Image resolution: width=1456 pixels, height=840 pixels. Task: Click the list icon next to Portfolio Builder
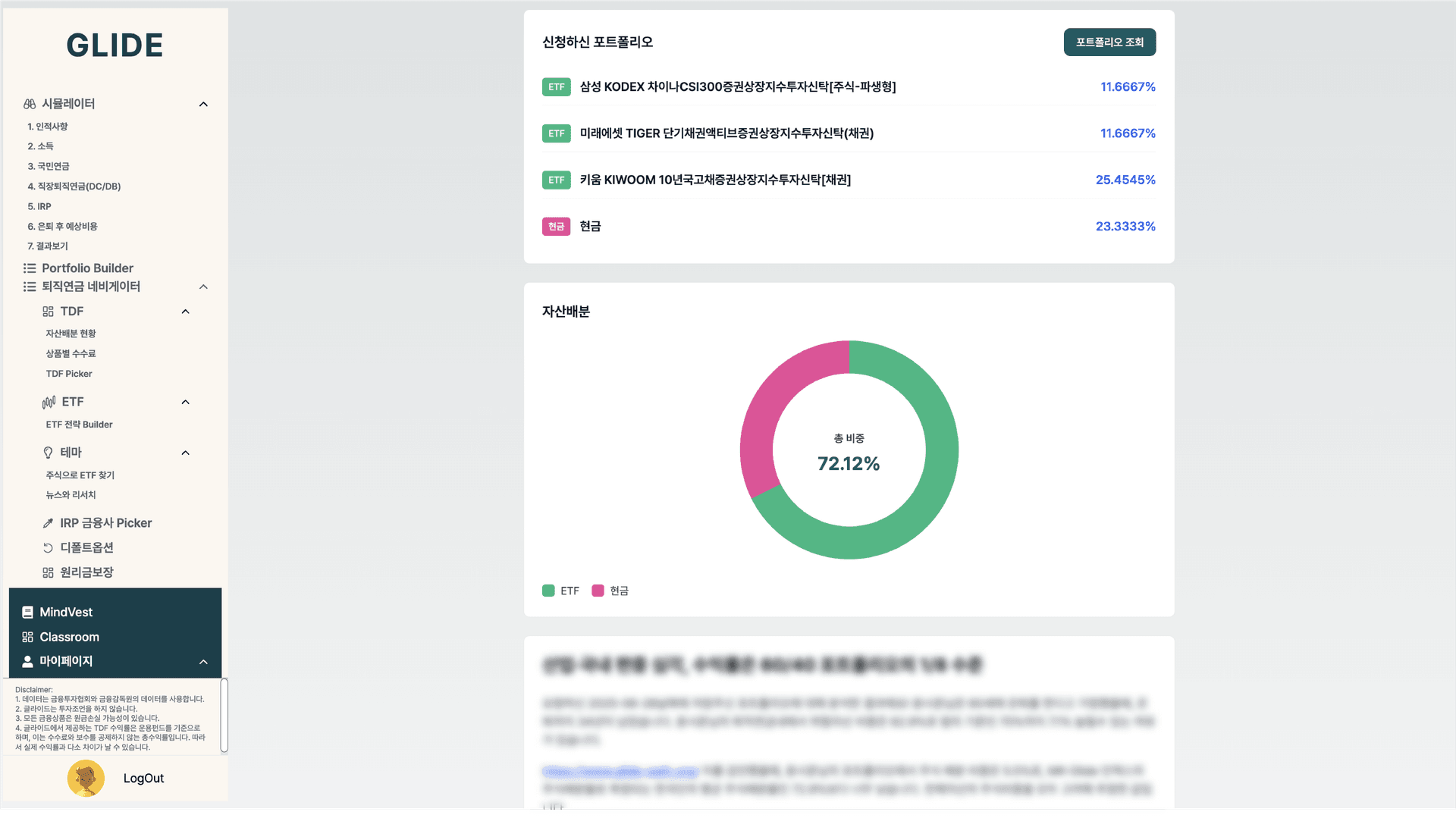(30, 268)
